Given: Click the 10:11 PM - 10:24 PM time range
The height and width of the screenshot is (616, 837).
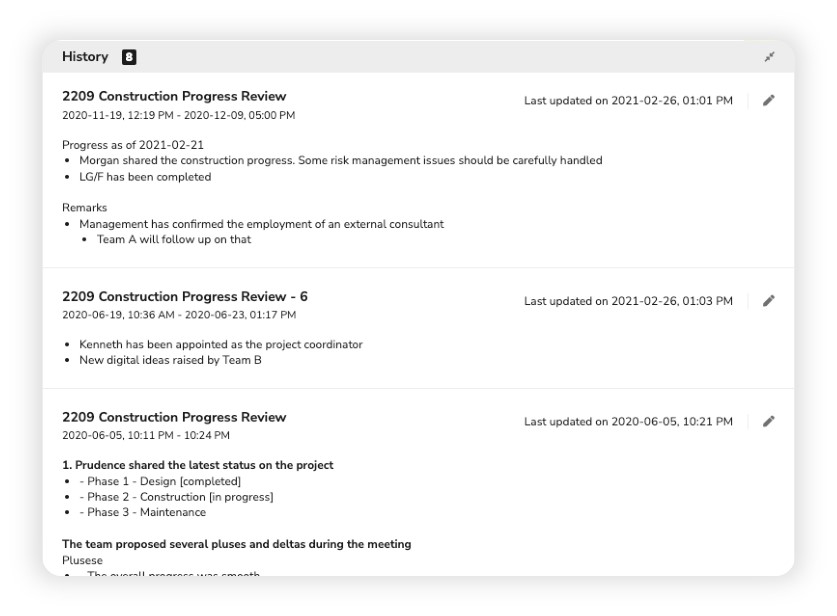Looking at the screenshot, I should pos(146,436).
